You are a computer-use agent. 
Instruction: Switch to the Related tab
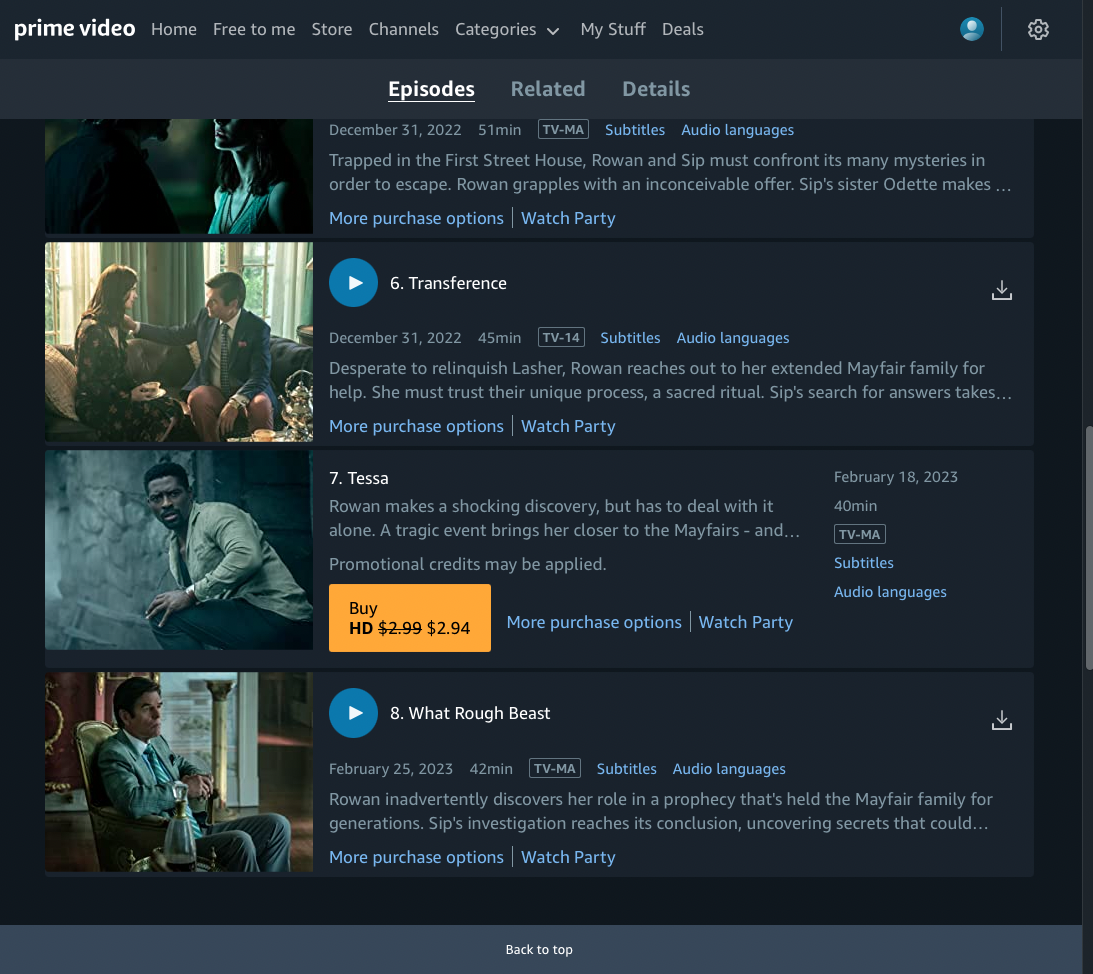click(x=547, y=89)
